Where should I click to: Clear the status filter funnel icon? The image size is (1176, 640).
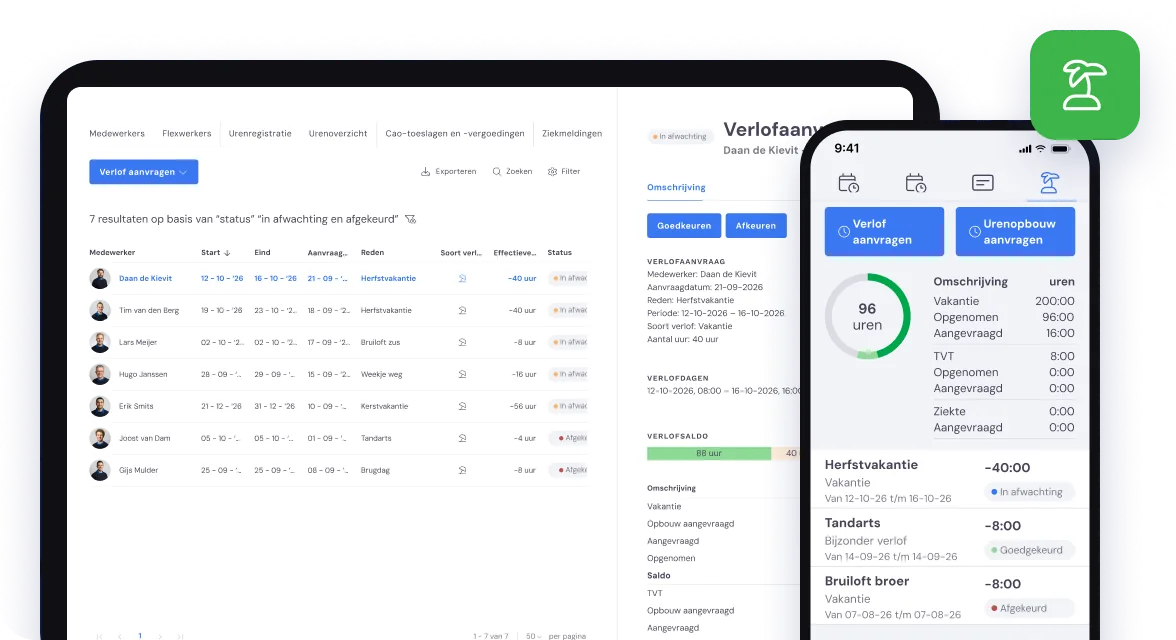[x=410, y=219]
